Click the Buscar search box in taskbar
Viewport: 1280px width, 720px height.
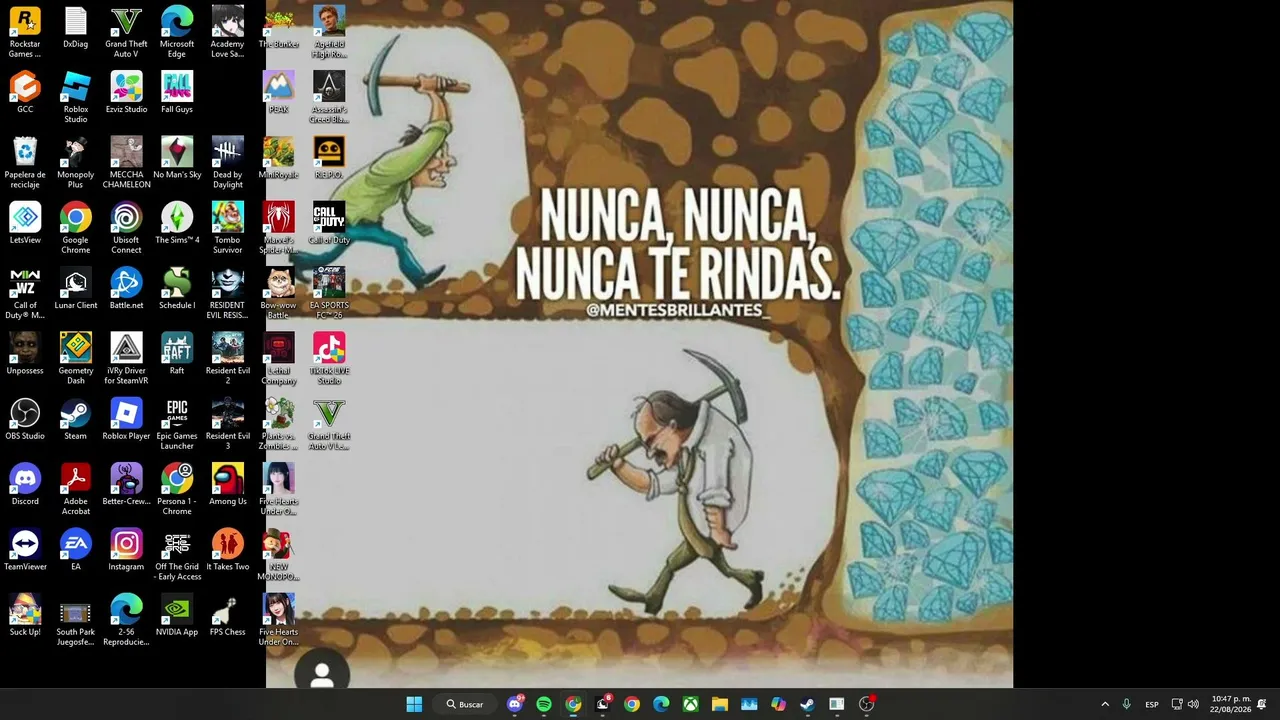pos(466,704)
